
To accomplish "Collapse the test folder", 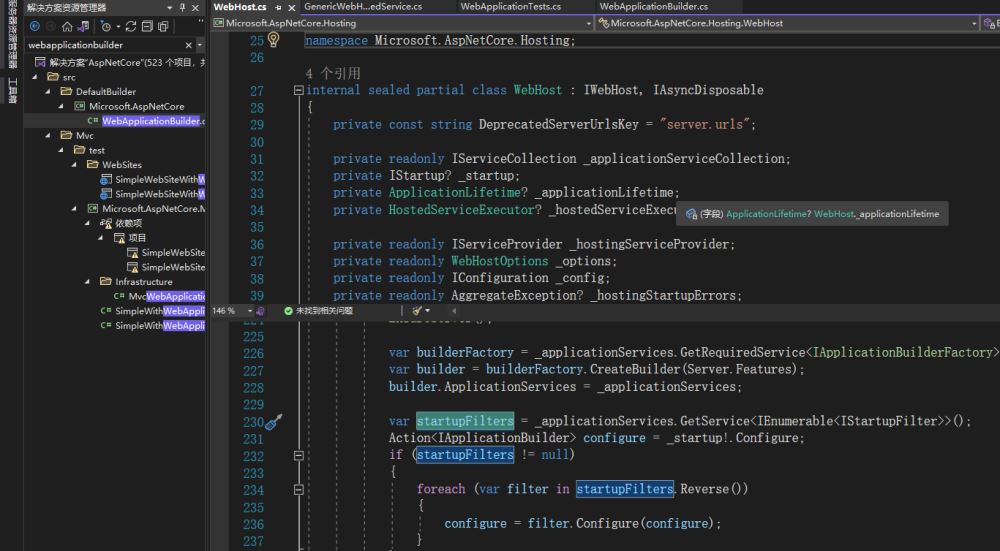I will 61,151.
